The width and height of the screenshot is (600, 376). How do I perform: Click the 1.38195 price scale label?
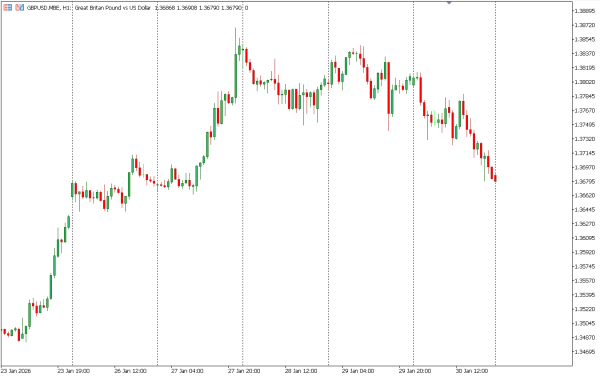pos(585,68)
